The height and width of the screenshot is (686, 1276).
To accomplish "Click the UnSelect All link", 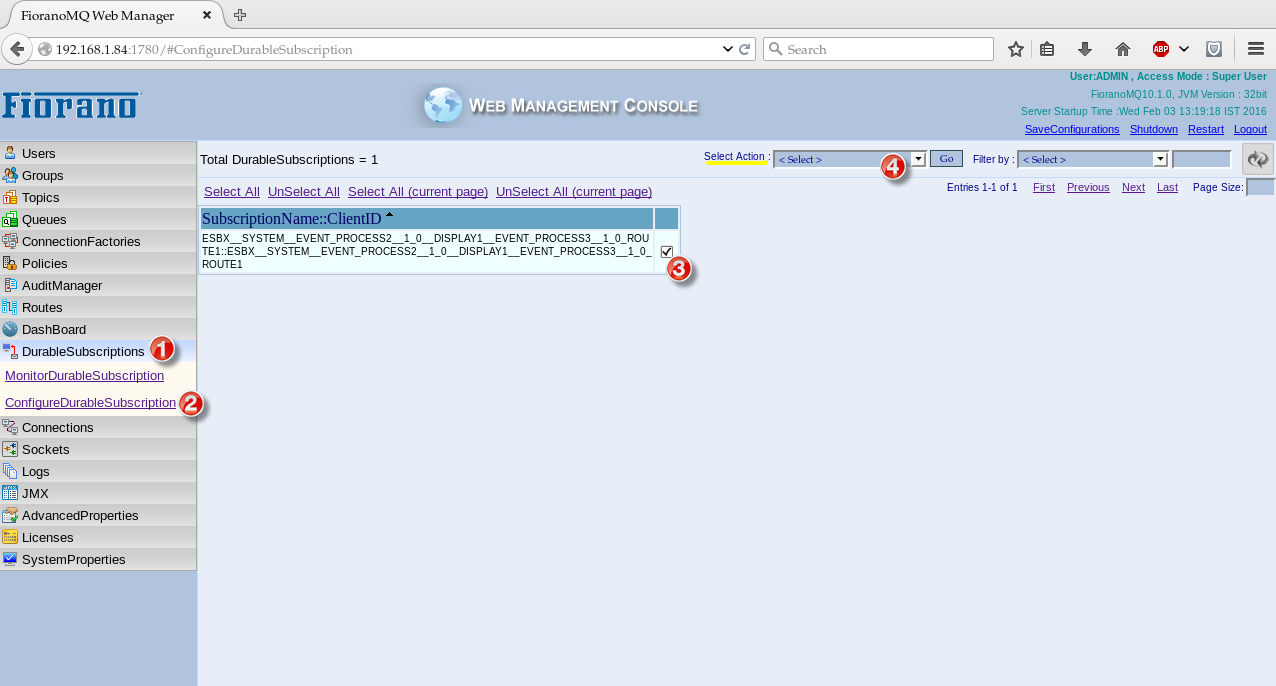I will pos(304,192).
